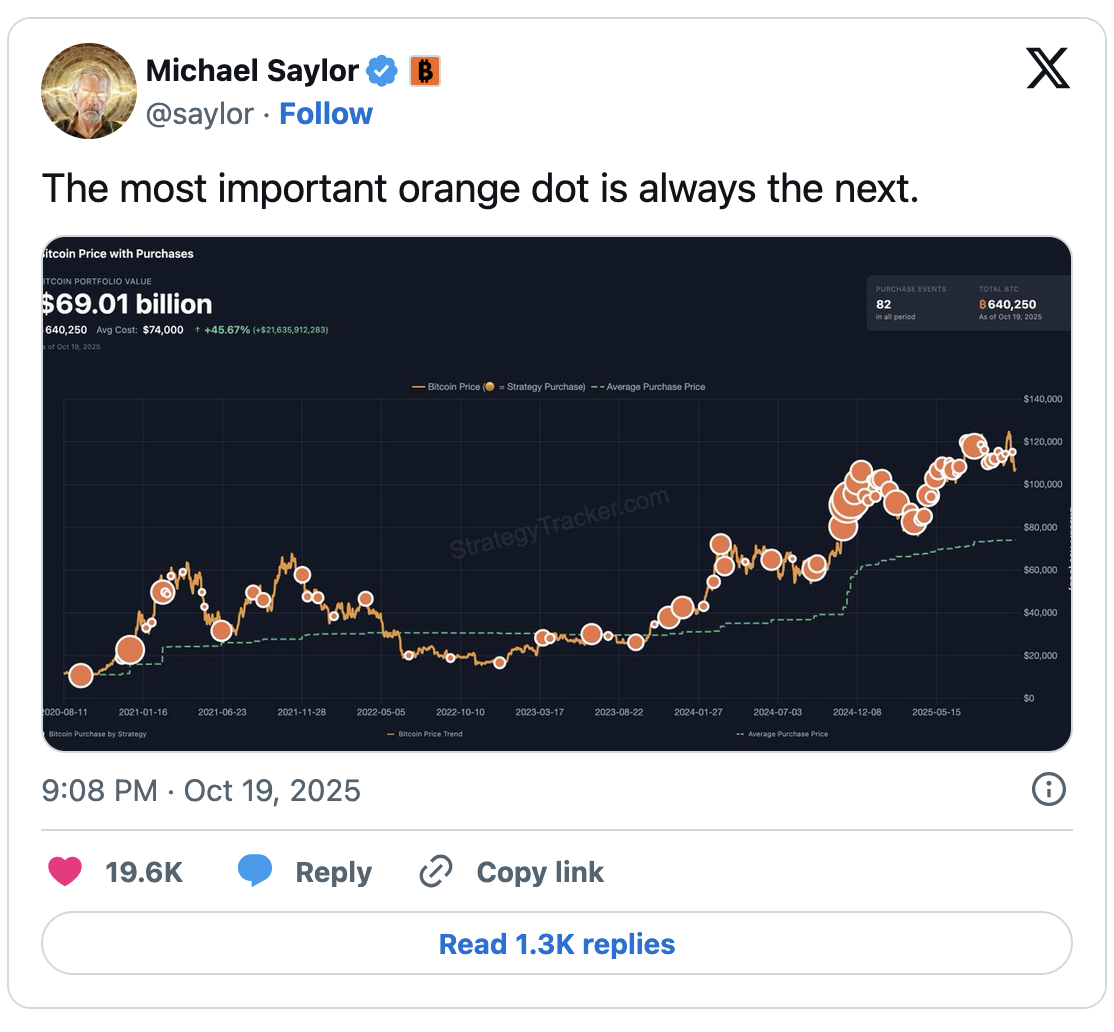Open the tweet info circle icon
The image size is (1114, 1032).
(x=1048, y=790)
